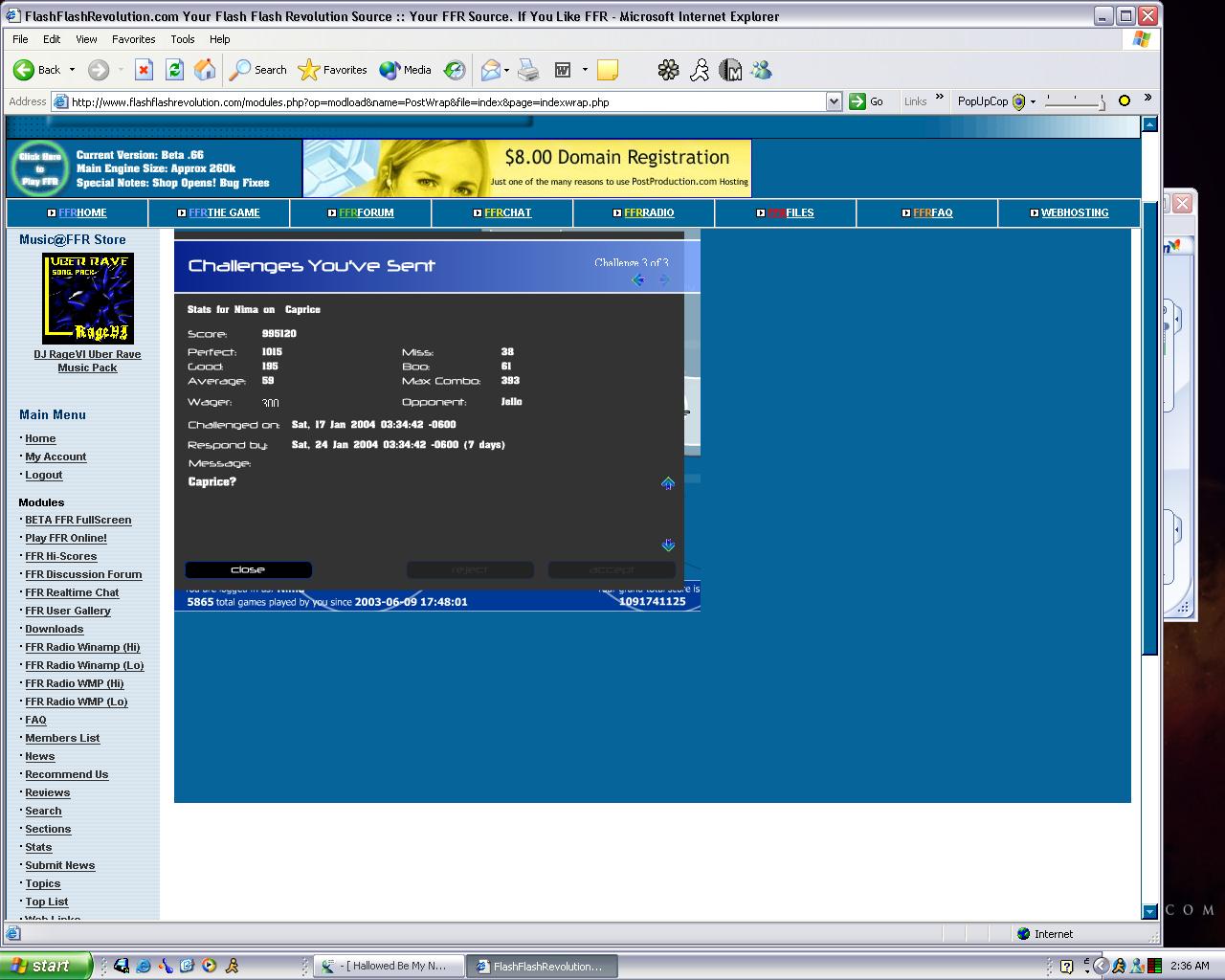Close the Challenges You've Sent dialog
The height and width of the screenshot is (980, 1225).
248,569
